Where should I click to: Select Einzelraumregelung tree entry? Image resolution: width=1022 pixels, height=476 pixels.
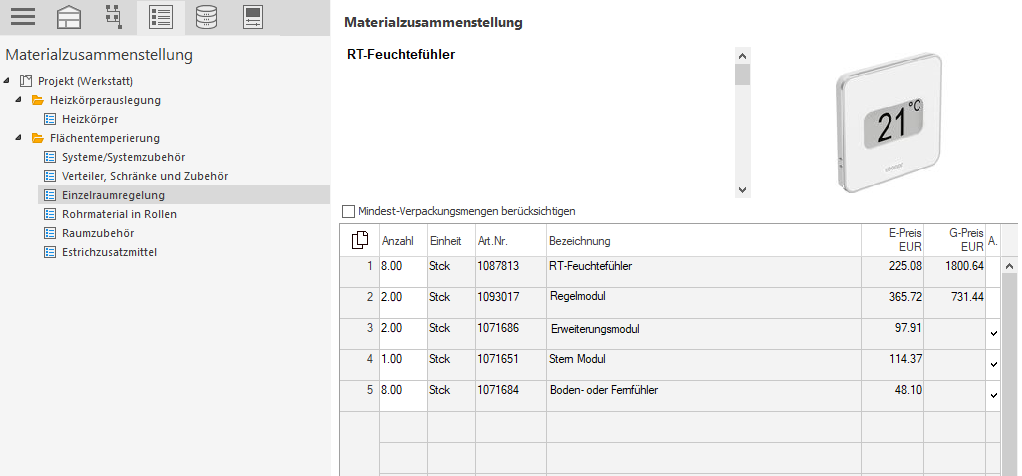(113, 195)
